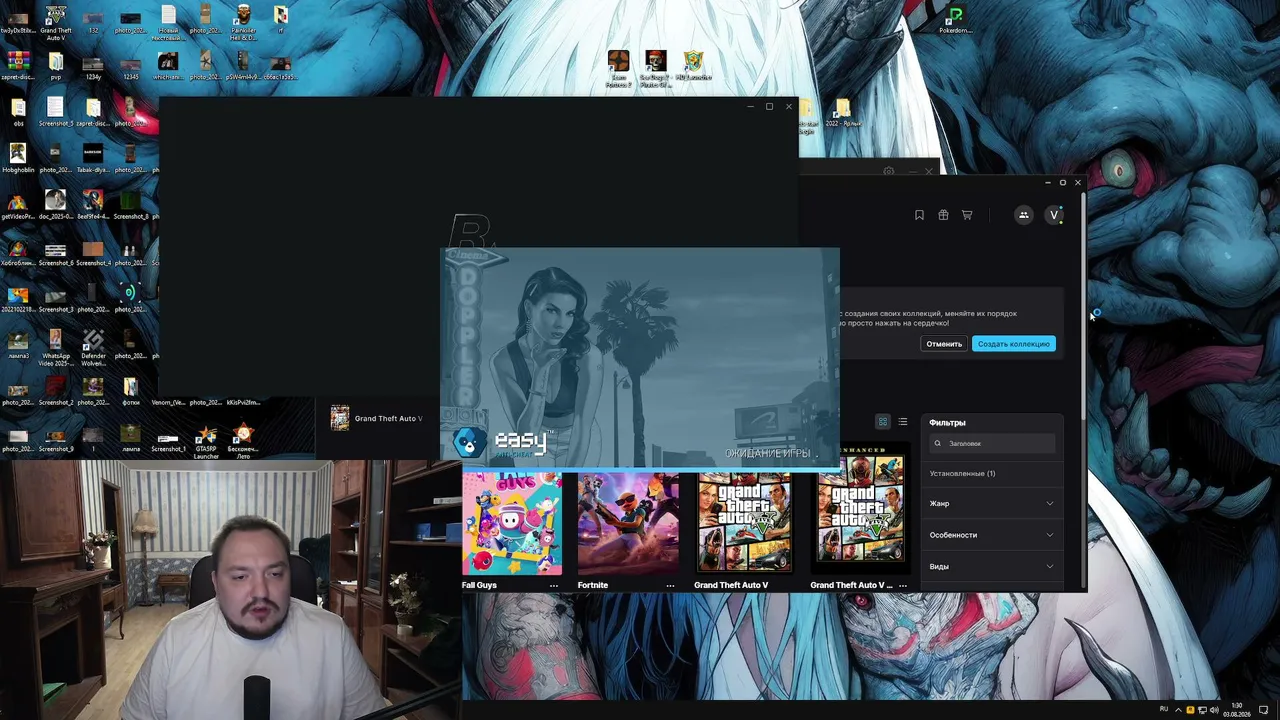1280x720 pixels.
Task: Select the Hobgoblin desktop icon
Action: (x=17, y=158)
